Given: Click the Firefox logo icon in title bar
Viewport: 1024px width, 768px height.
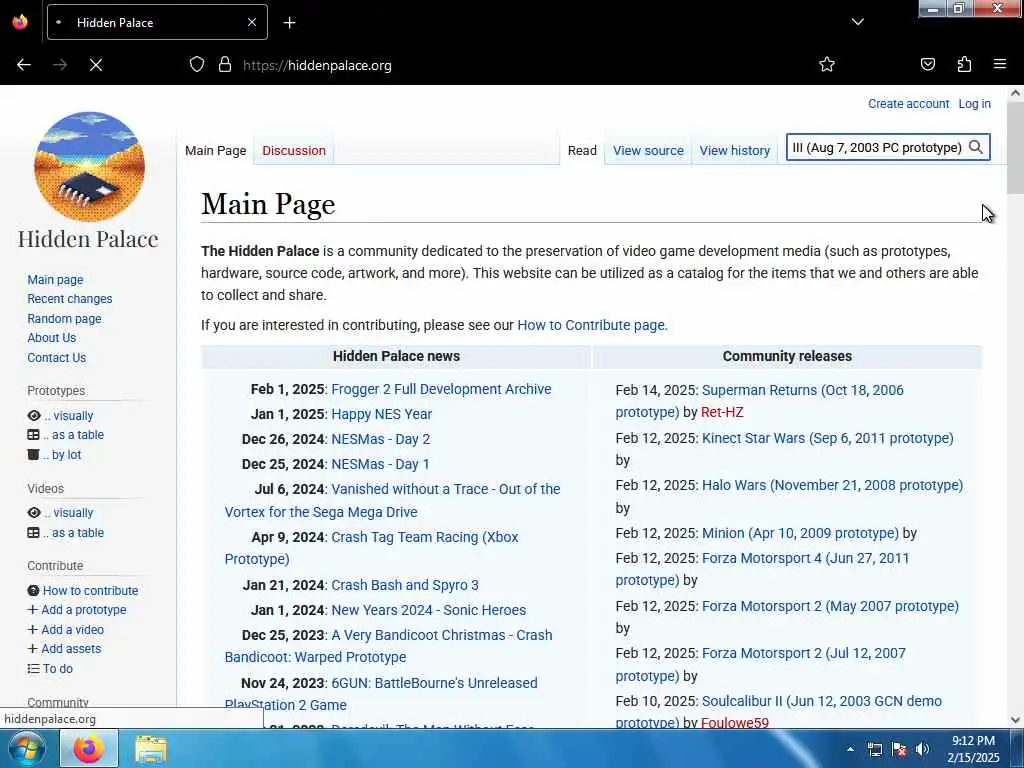Looking at the screenshot, I should [20, 22].
